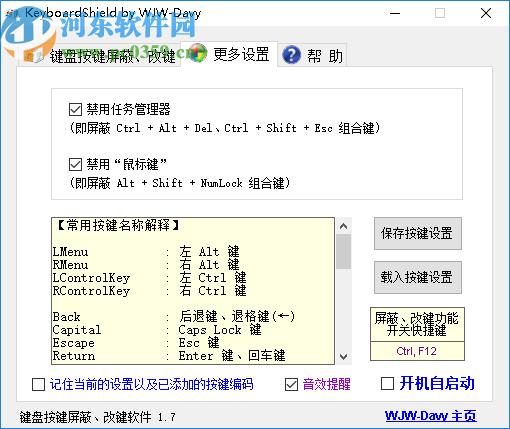Click the key list scrollbar thumb
510x429 pixels.
tap(343, 252)
